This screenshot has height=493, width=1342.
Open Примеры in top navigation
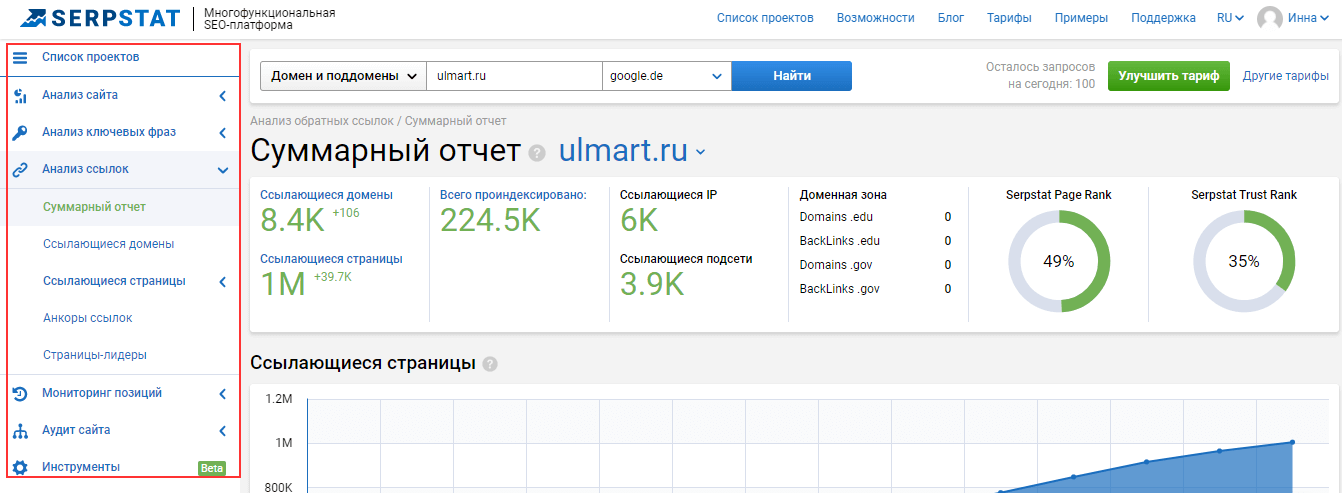coord(1081,18)
